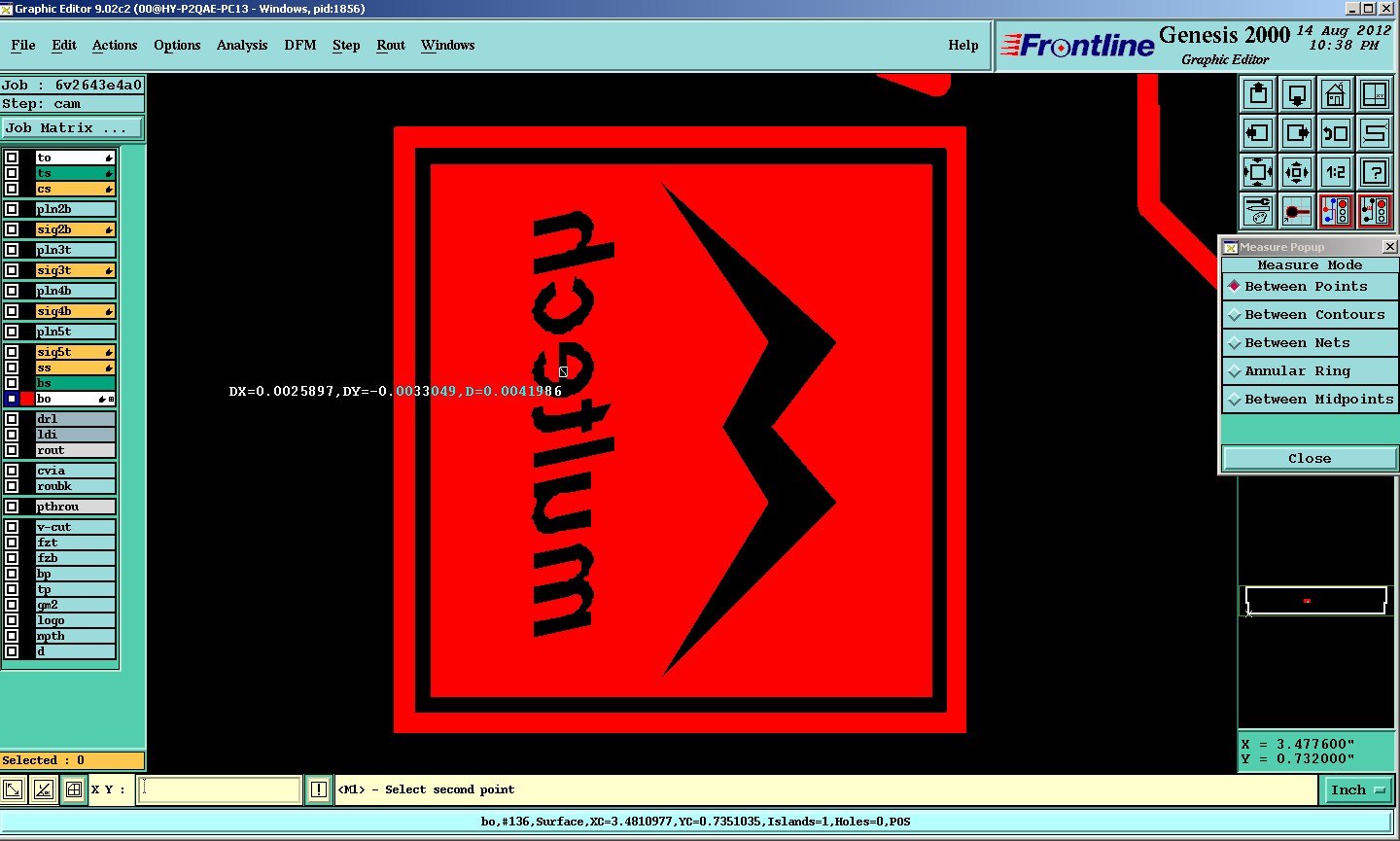Screen dimensions: 1400x841
Task: Open the Actions menu
Action: click(115, 45)
